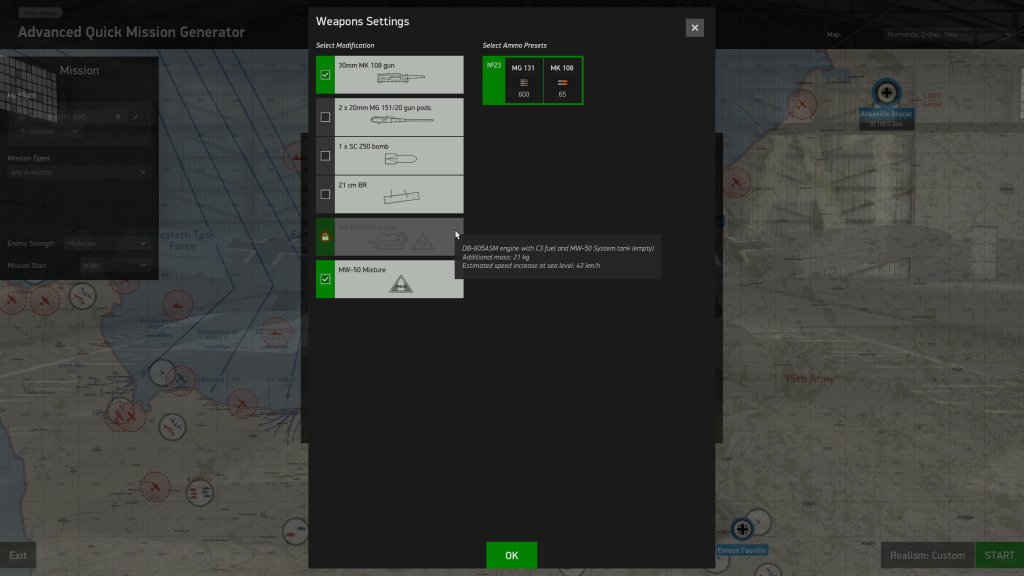This screenshot has width=1024, height=576.
Task: Click the SC 250 bomb illustration
Action: click(x=398, y=159)
